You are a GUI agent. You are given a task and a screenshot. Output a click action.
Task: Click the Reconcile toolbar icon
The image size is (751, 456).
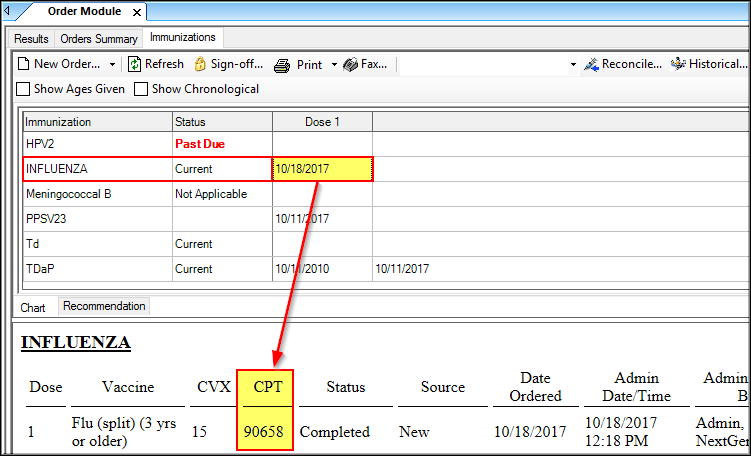coord(590,64)
